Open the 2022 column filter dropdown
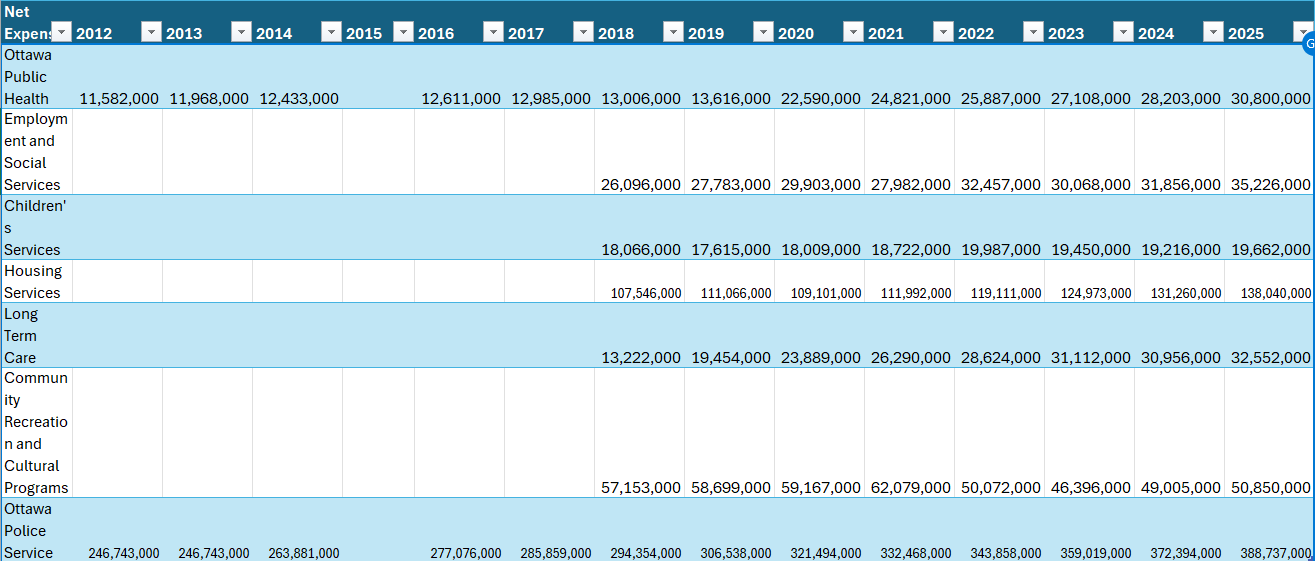Screen dimensions: 1315x561 click(1033, 33)
